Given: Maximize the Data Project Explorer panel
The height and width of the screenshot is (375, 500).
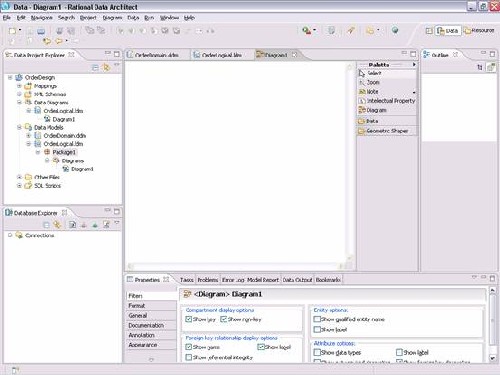Looking at the screenshot, I should [x=117, y=54].
